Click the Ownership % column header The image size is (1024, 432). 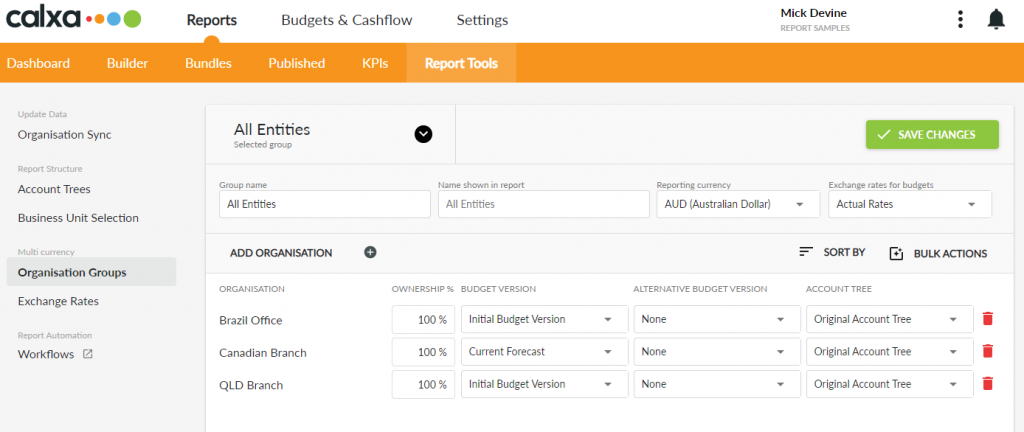423,289
